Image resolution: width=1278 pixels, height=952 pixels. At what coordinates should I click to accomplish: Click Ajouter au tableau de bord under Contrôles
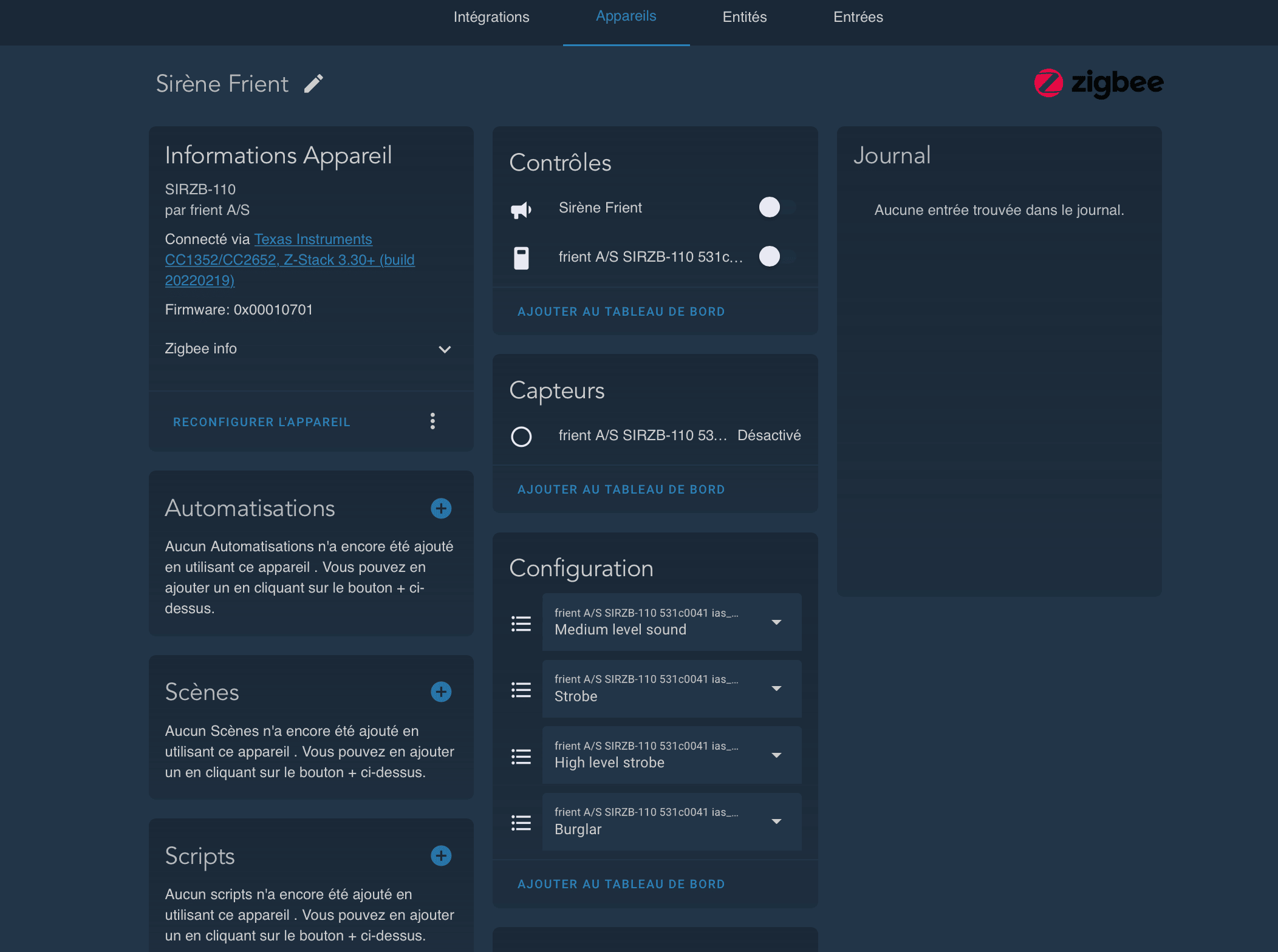621,311
